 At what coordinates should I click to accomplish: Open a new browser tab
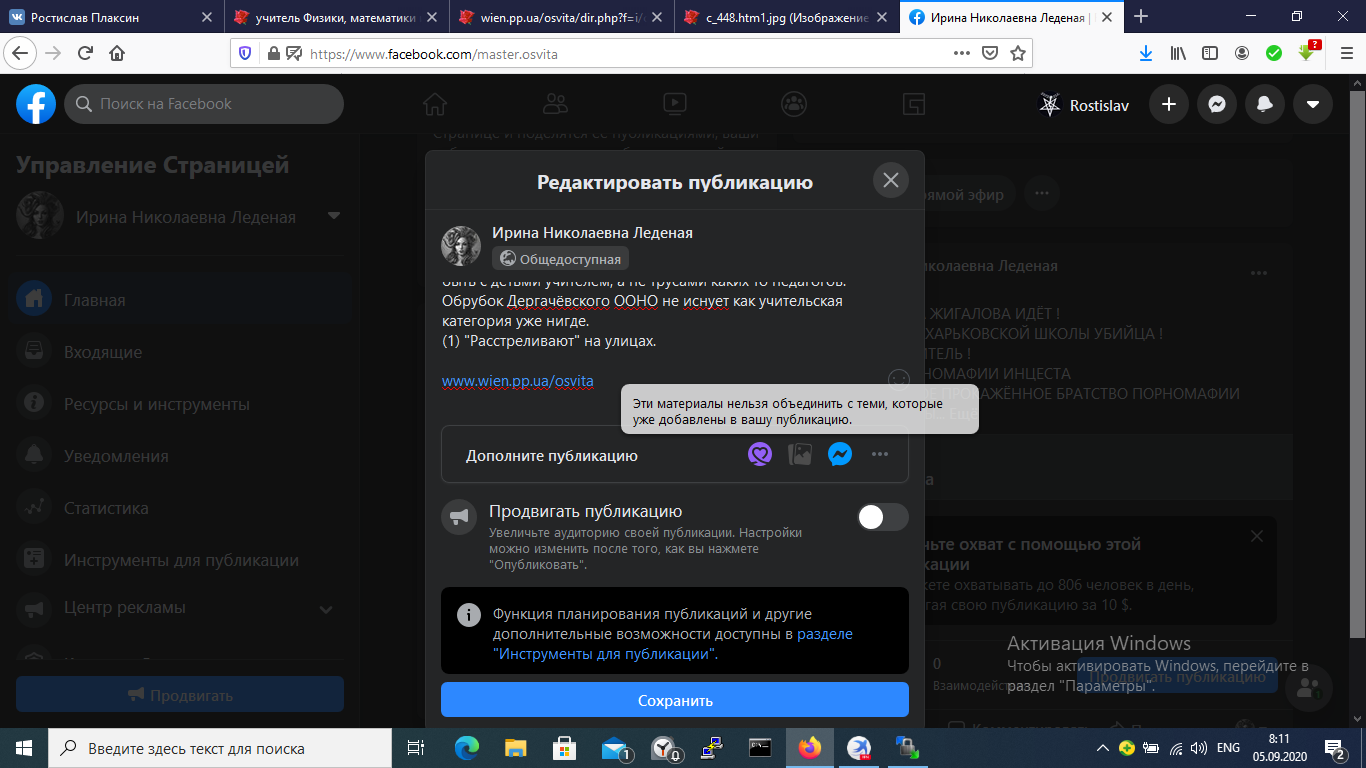pos(1141,16)
